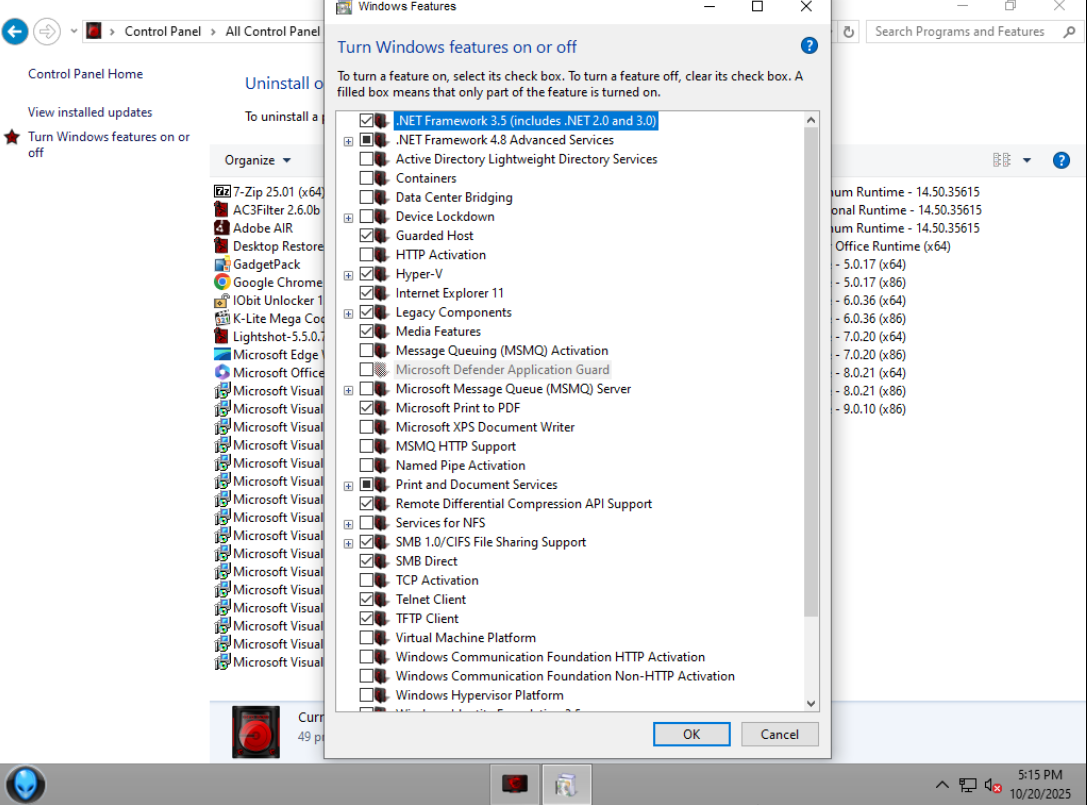Click the red taskbar application icon
The image size is (1087, 805).
click(514, 784)
